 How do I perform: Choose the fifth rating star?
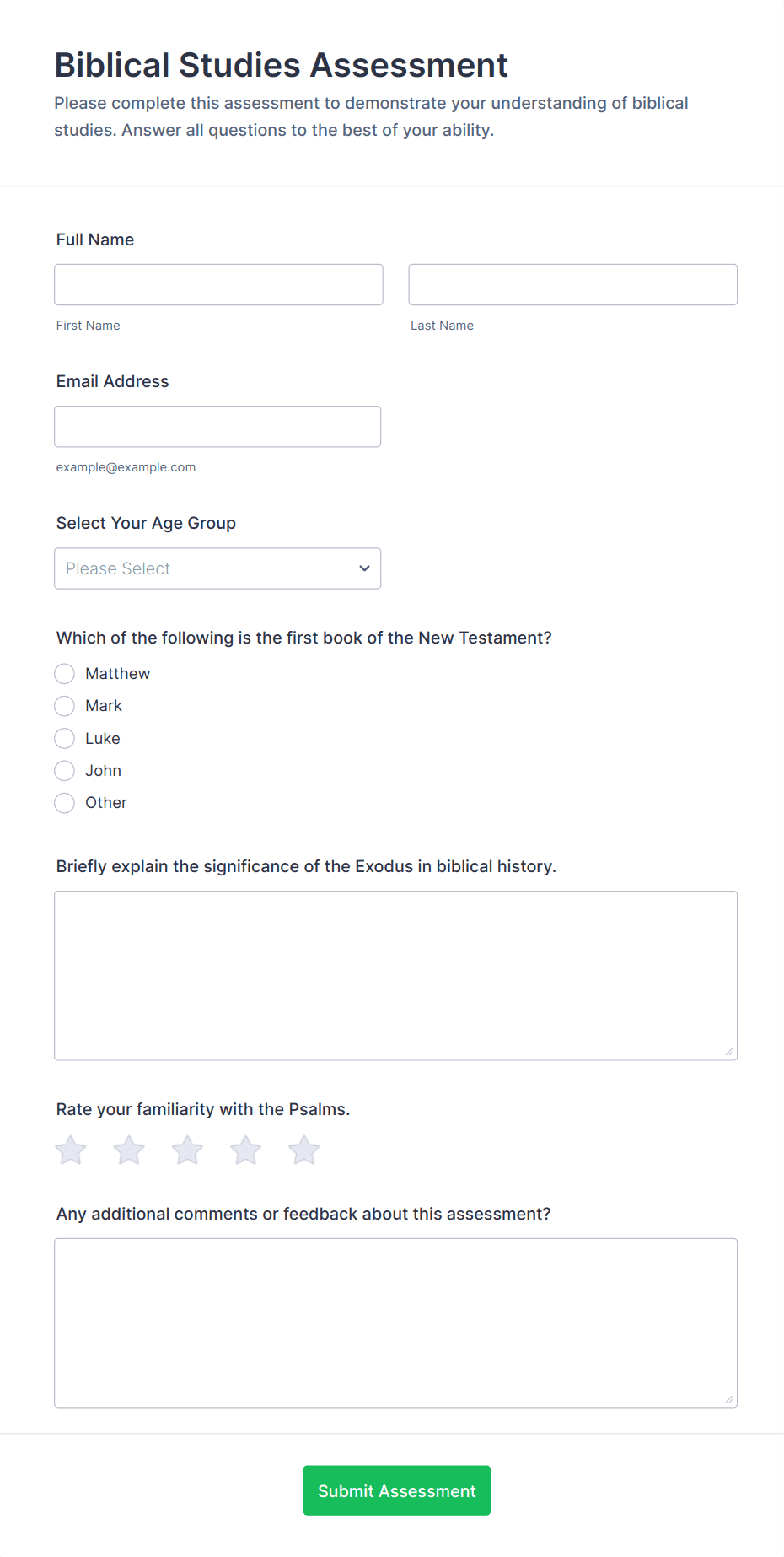(304, 1150)
